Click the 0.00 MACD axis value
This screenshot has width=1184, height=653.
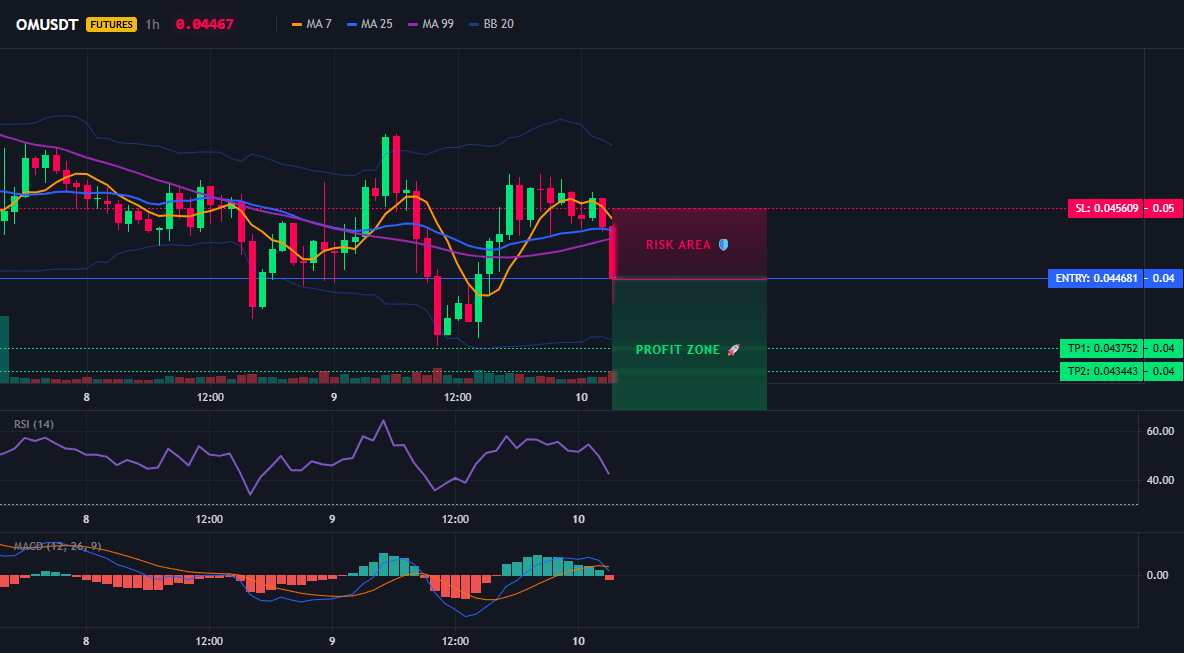[1158, 575]
